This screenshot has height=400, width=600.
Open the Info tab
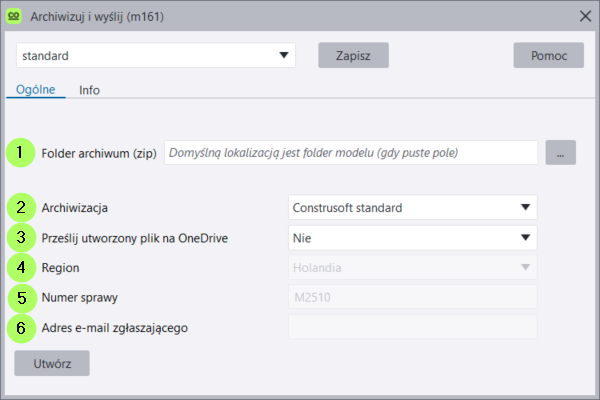click(x=90, y=89)
